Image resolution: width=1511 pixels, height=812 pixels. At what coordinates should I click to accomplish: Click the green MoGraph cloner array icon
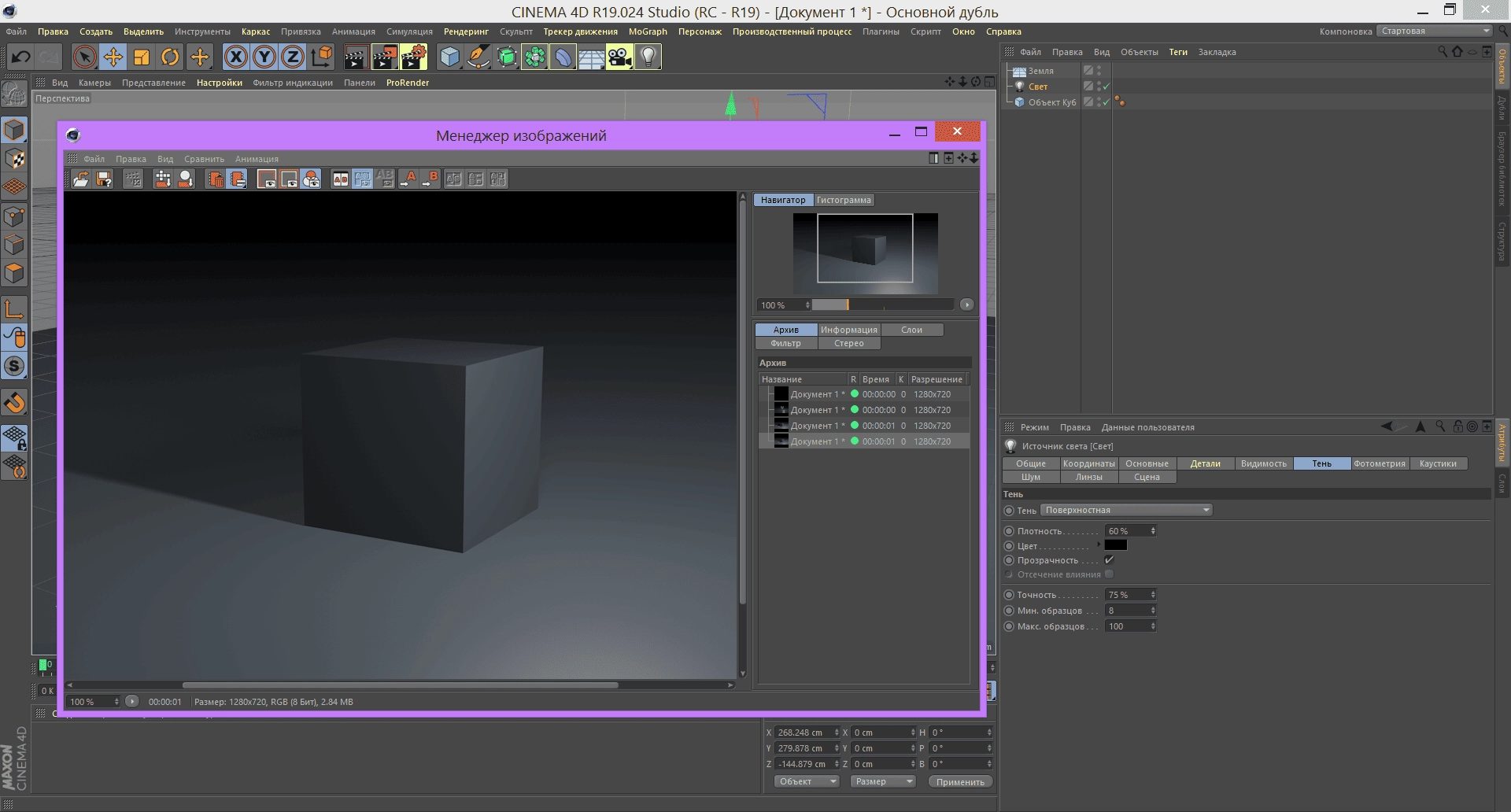click(x=534, y=57)
